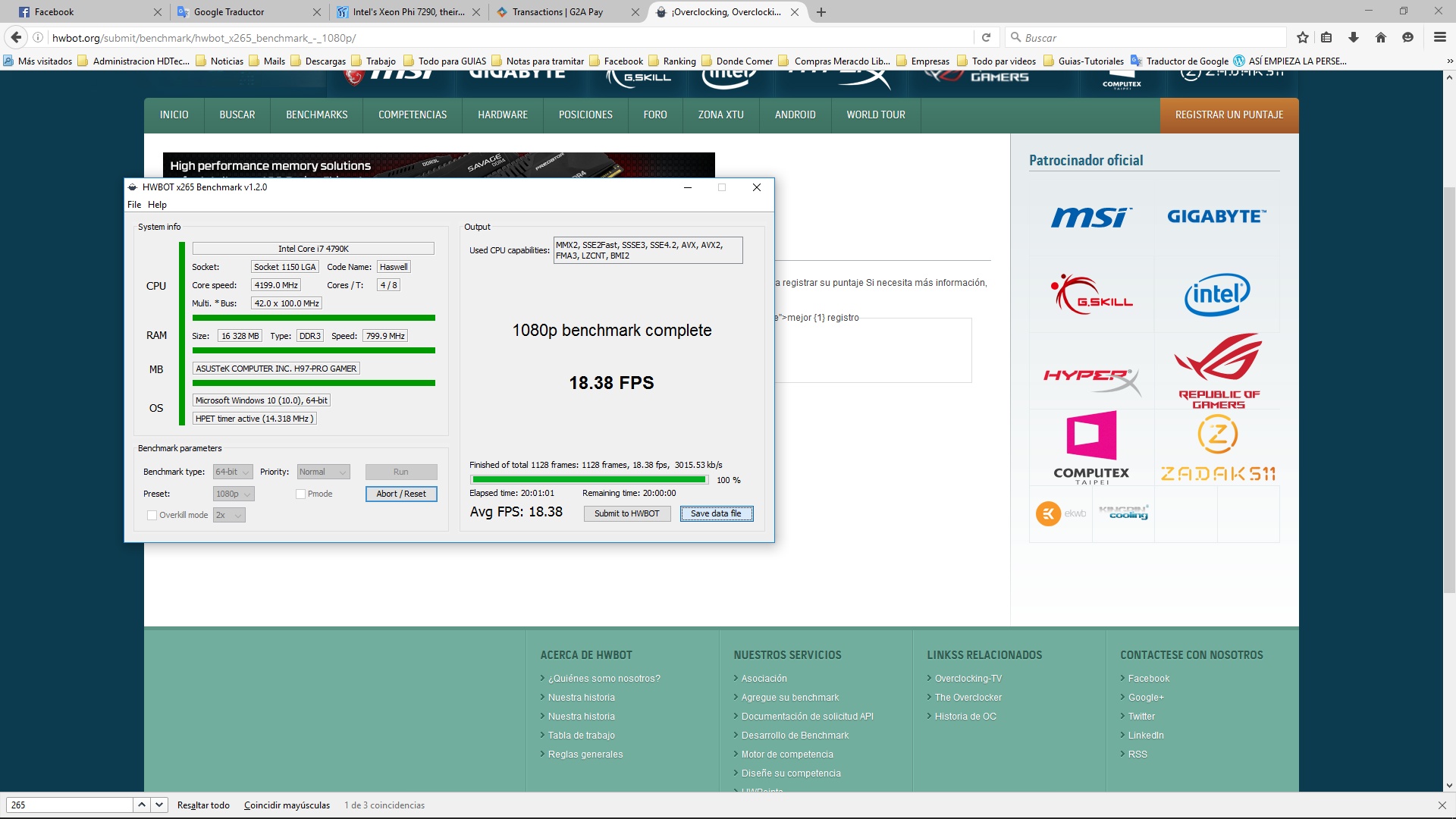Click the chat smiley icon in toolbar
Screen dimensions: 1456x819
click(x=1408, y=37)
